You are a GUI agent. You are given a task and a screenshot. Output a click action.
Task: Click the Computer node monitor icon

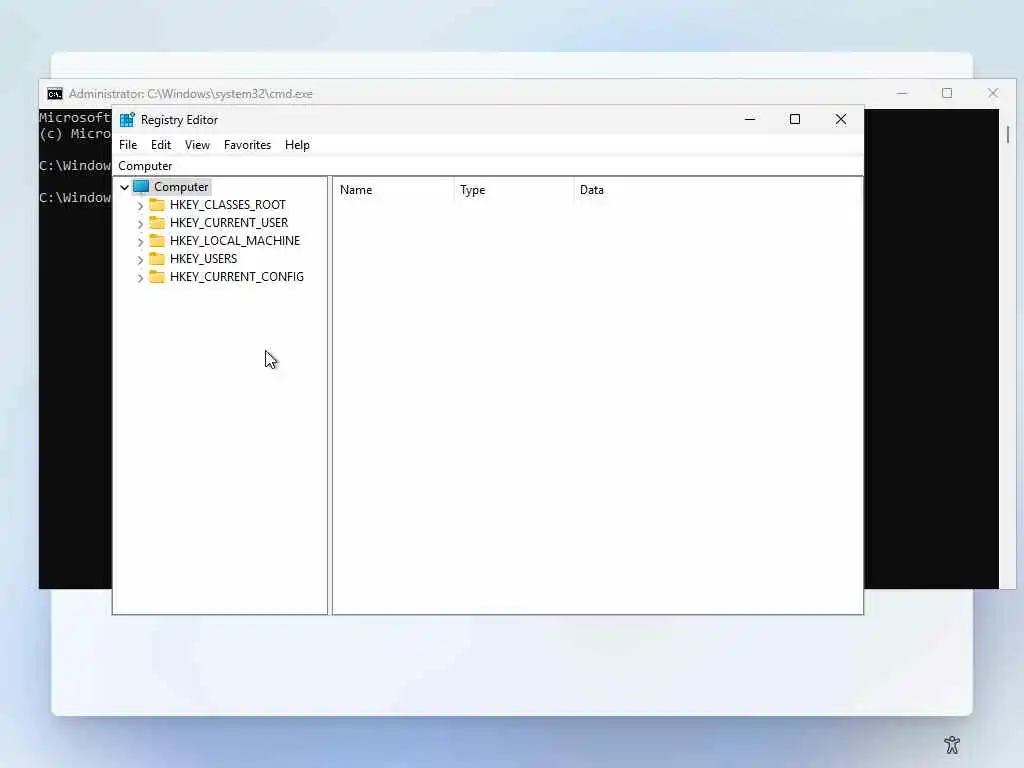click(141, 187)
